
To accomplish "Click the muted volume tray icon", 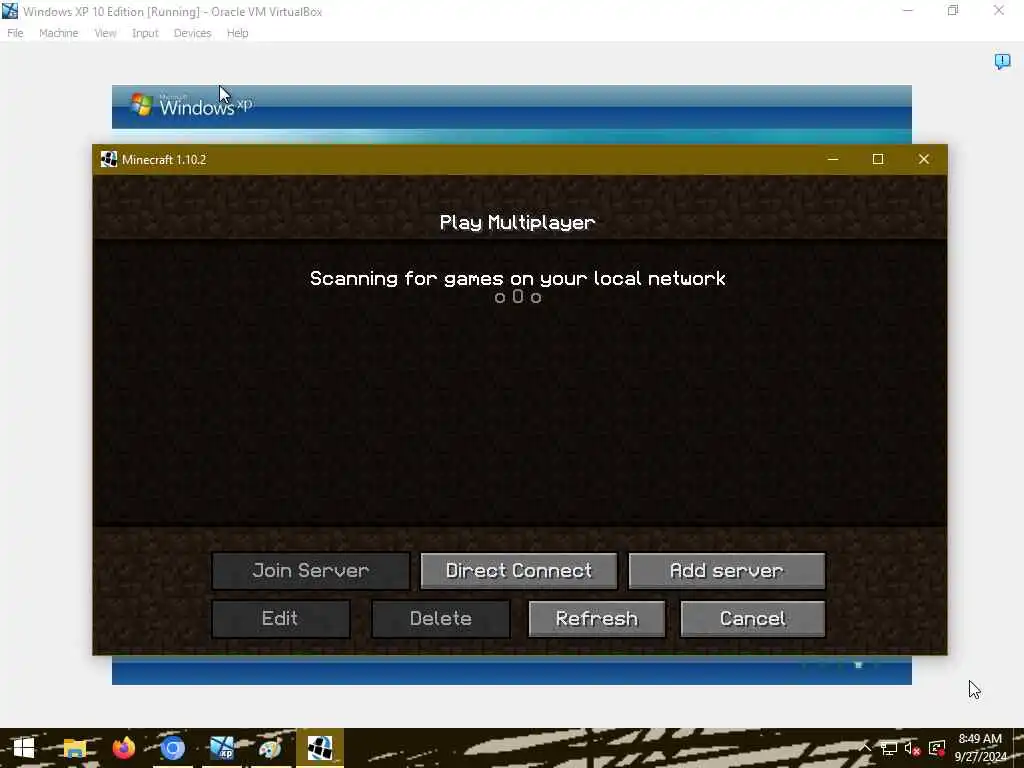I will (912, 748).
